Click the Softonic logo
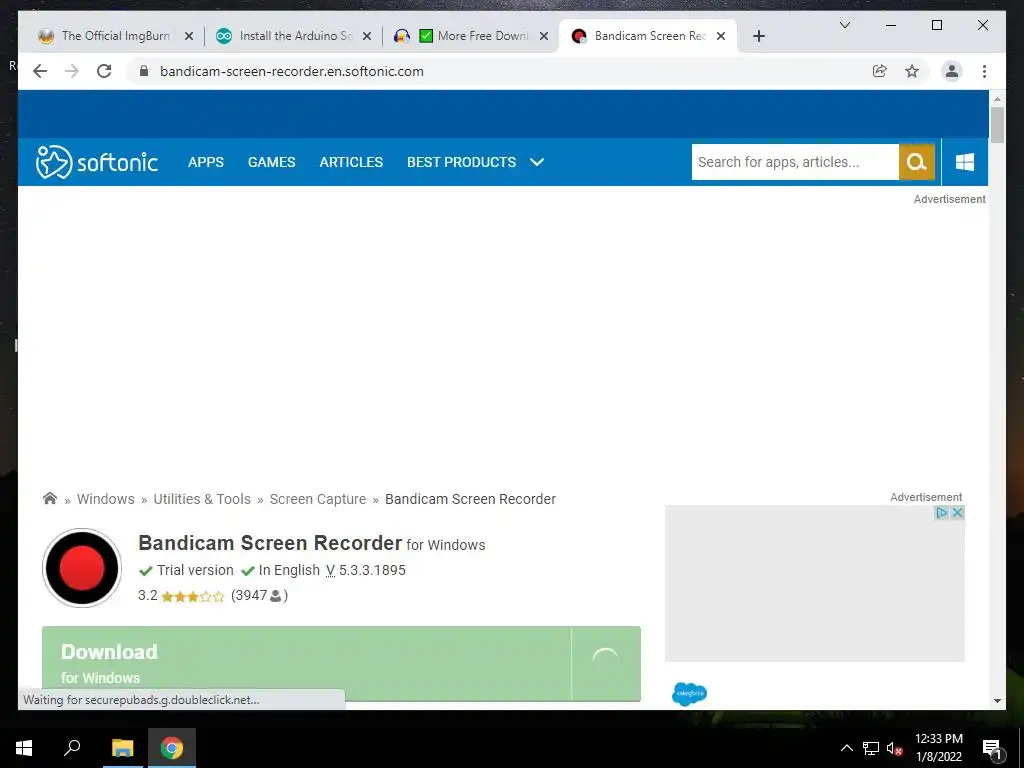Viewport: 1024px width, 768px height. coord(97,162)
